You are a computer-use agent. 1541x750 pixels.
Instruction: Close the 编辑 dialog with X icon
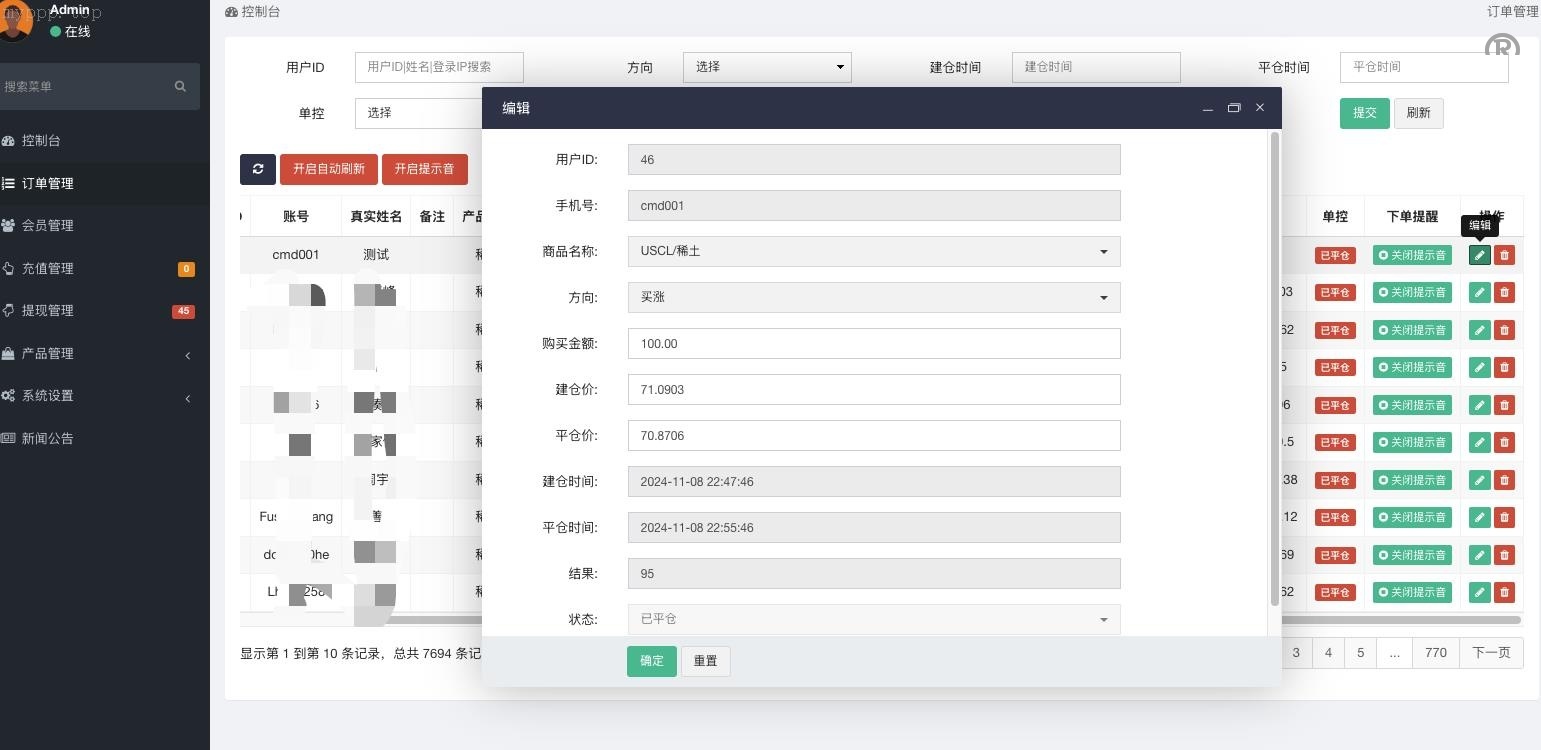pyautogui.click(x=1260, y=108)
